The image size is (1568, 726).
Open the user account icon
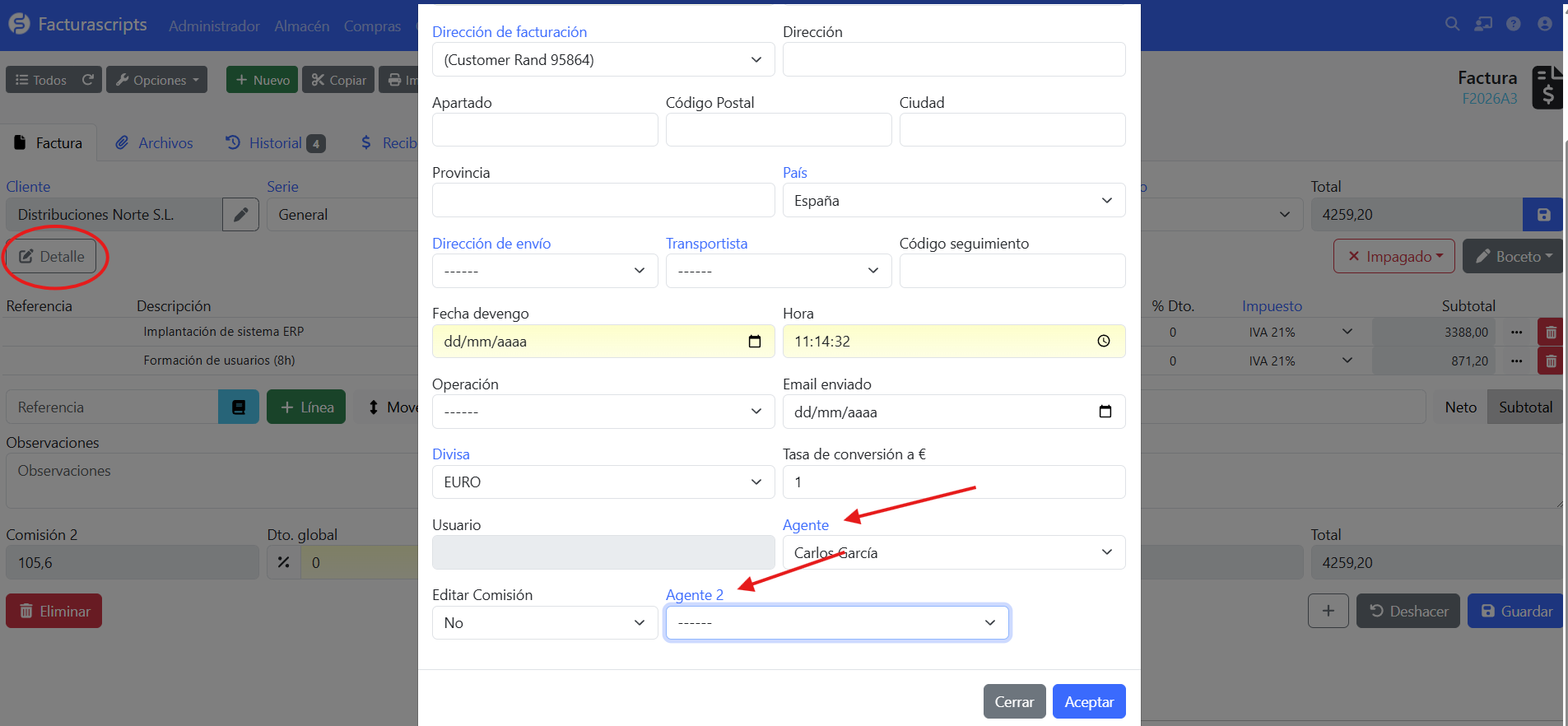coord(1545,24)
